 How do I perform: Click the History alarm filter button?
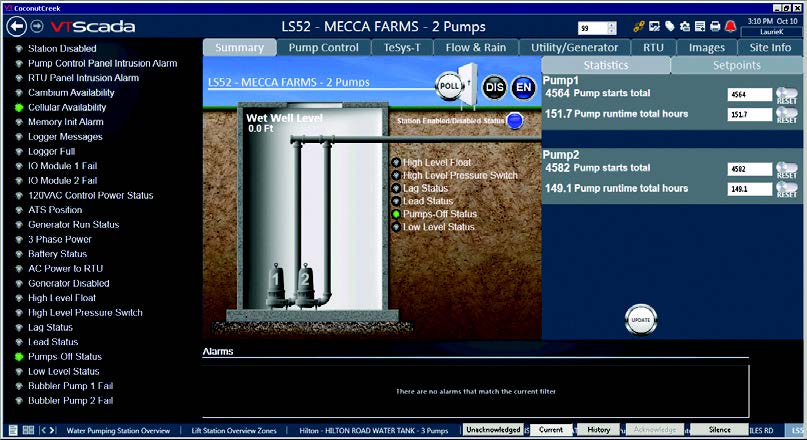[x=598, y=429]
